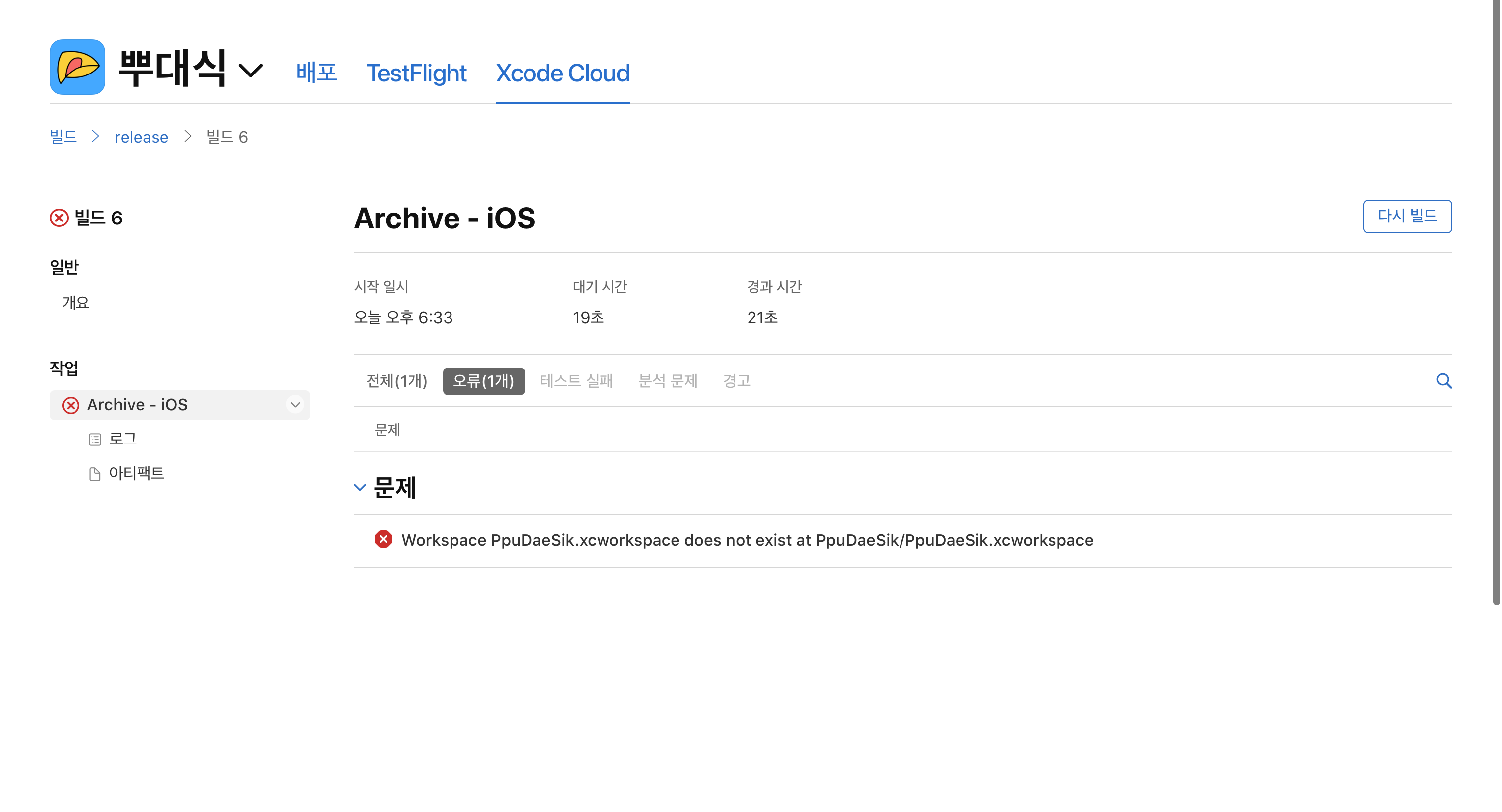The image size is (1502, 812).
Task: Click the Archive - iOS page heading
Action: pos(445,218)
